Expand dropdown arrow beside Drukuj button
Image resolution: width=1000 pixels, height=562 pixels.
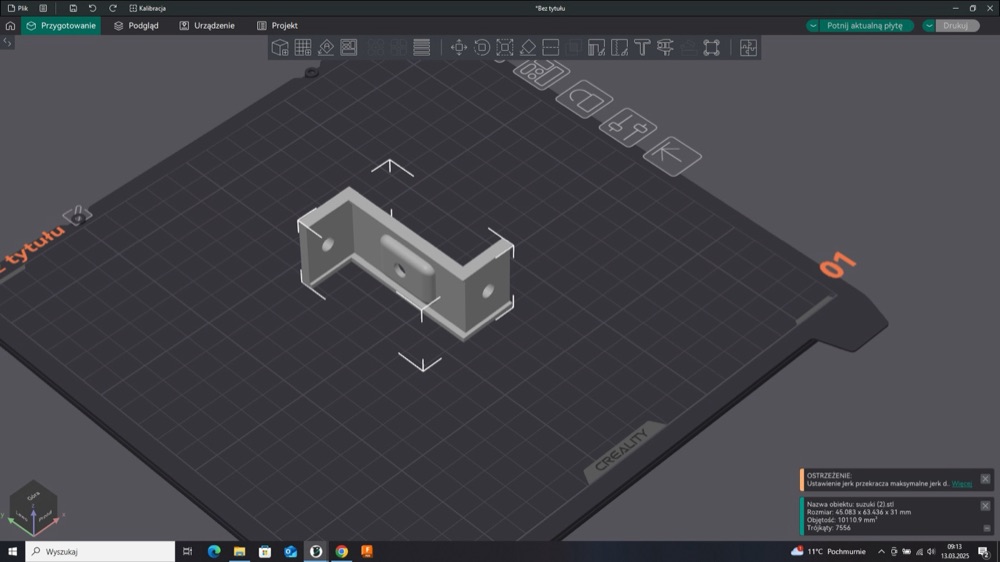coord(929,26)
